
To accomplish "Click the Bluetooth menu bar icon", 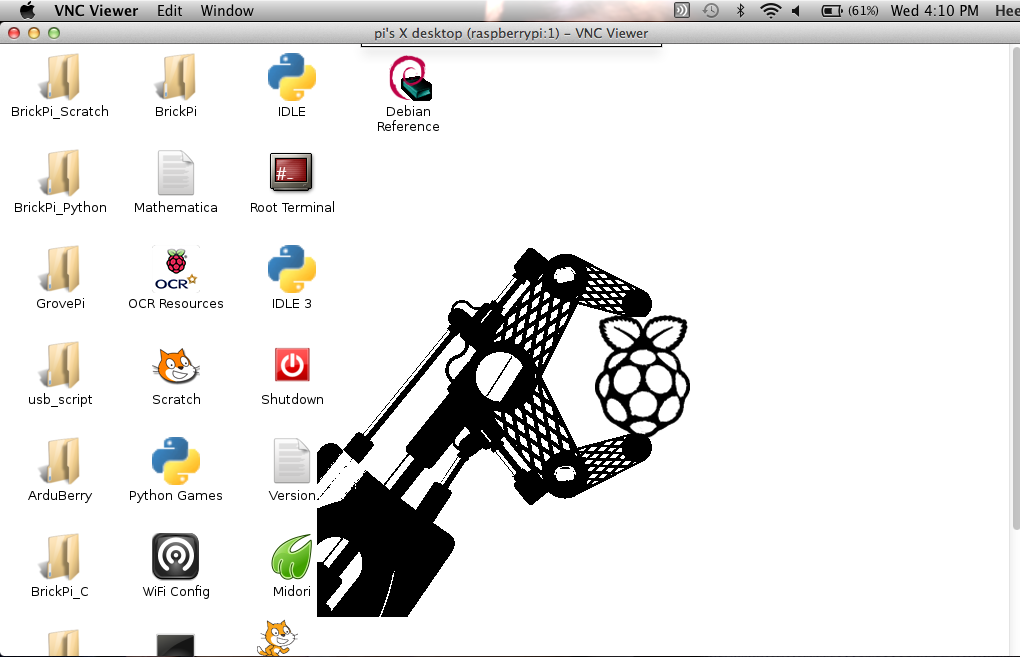I will tap(740, 10).
